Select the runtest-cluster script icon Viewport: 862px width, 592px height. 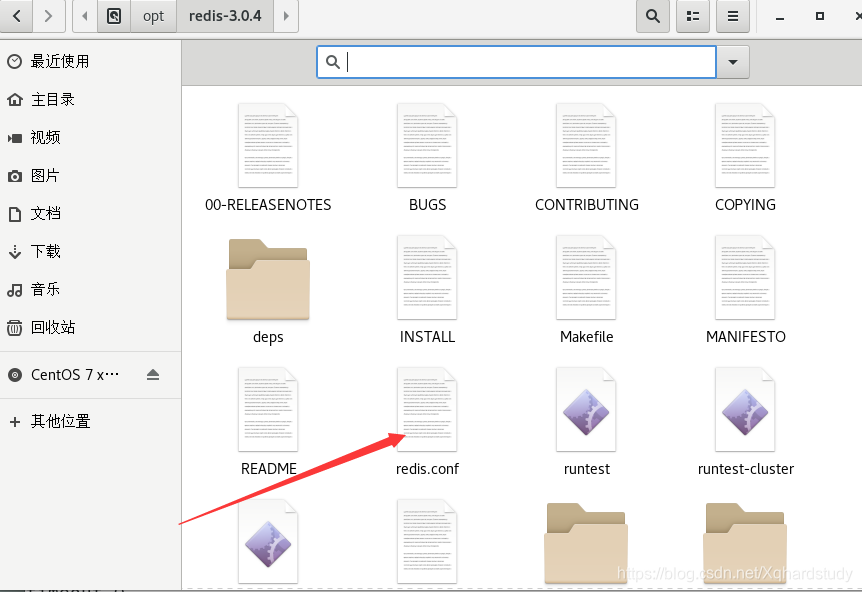[x=745, y=410]
